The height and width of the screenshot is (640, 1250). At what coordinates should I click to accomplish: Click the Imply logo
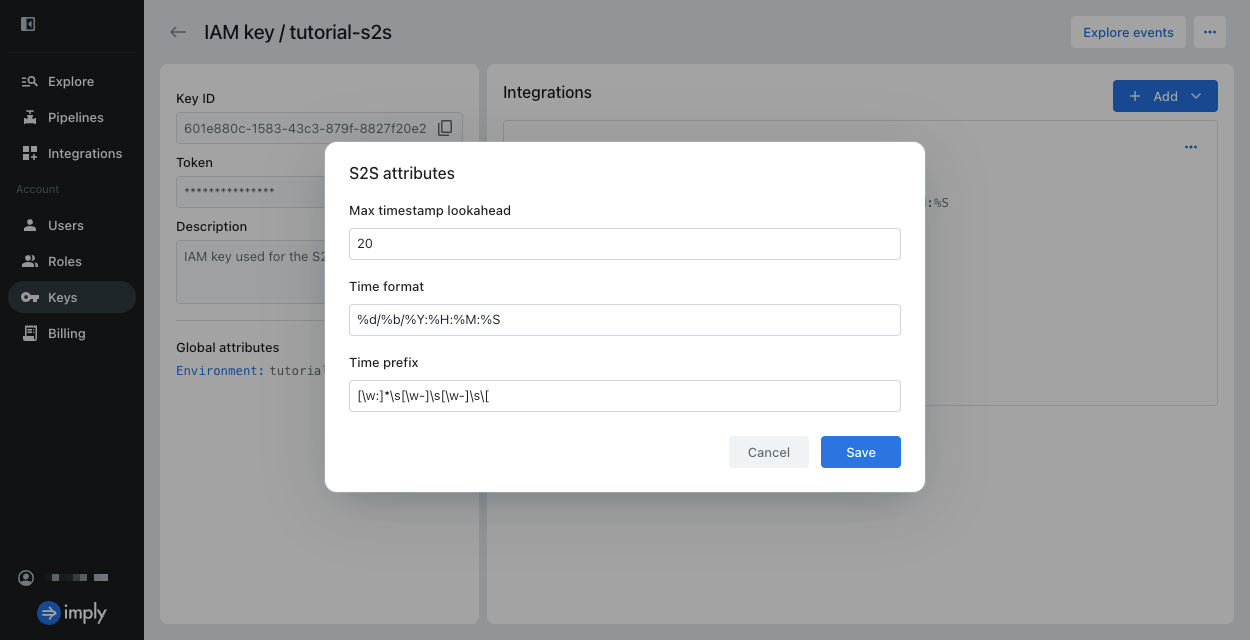[x=71, y=613]
